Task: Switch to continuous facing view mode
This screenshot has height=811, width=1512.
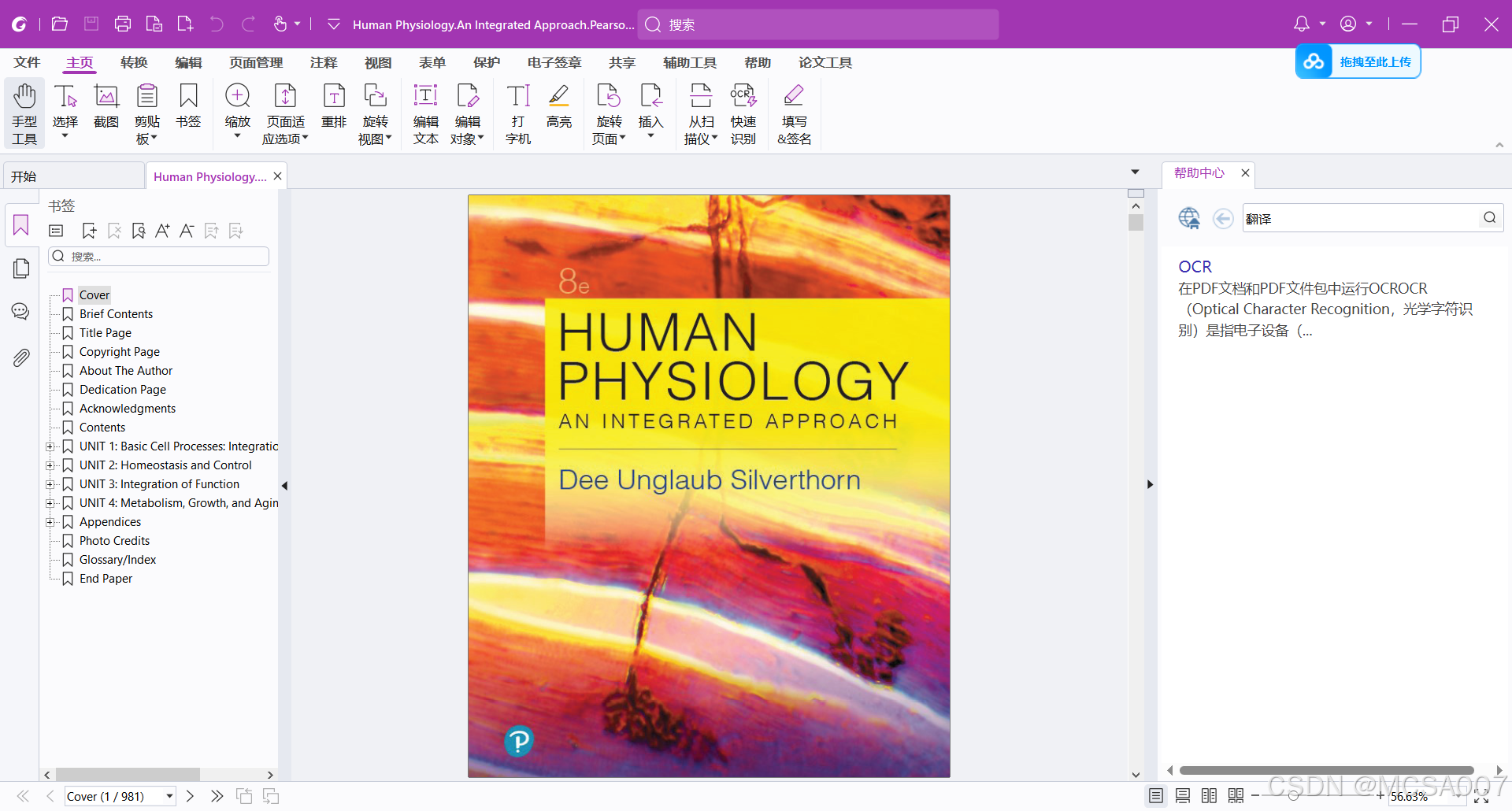Action: (x=1236, y=796)
